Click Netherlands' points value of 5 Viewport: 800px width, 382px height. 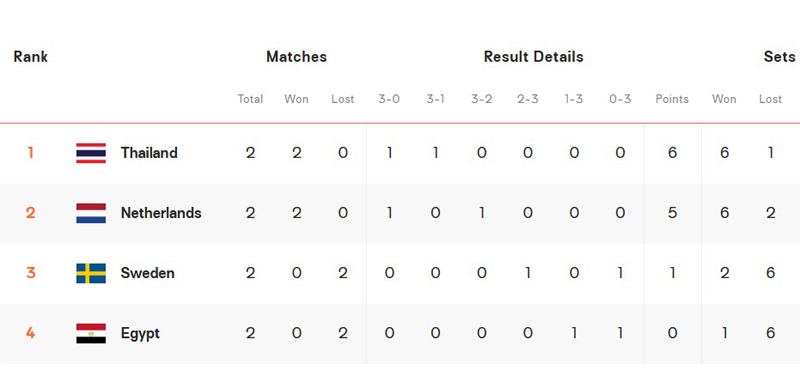pos(672,213)
